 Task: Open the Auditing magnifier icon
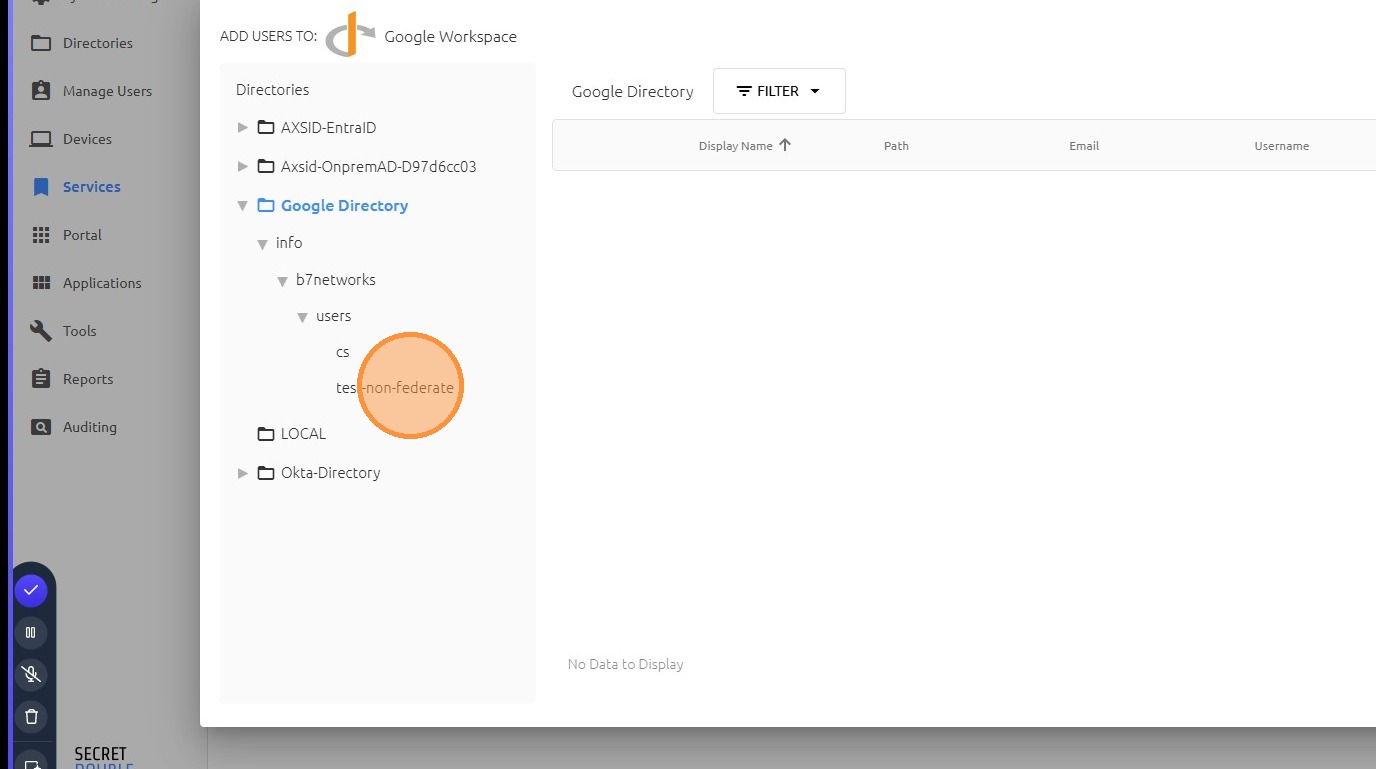pyautogui.click(x=41, y=427)
